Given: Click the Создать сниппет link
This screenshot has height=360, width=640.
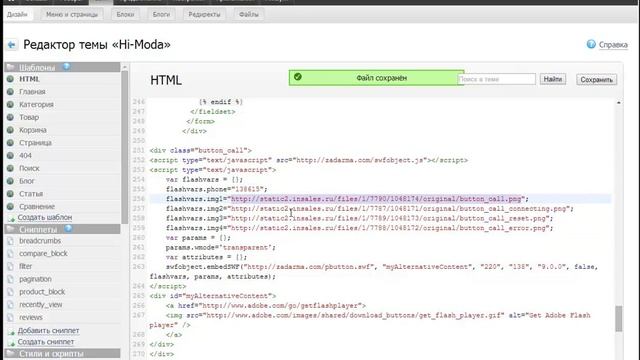Looking at the screenshot, I should (x=46, y=342).
